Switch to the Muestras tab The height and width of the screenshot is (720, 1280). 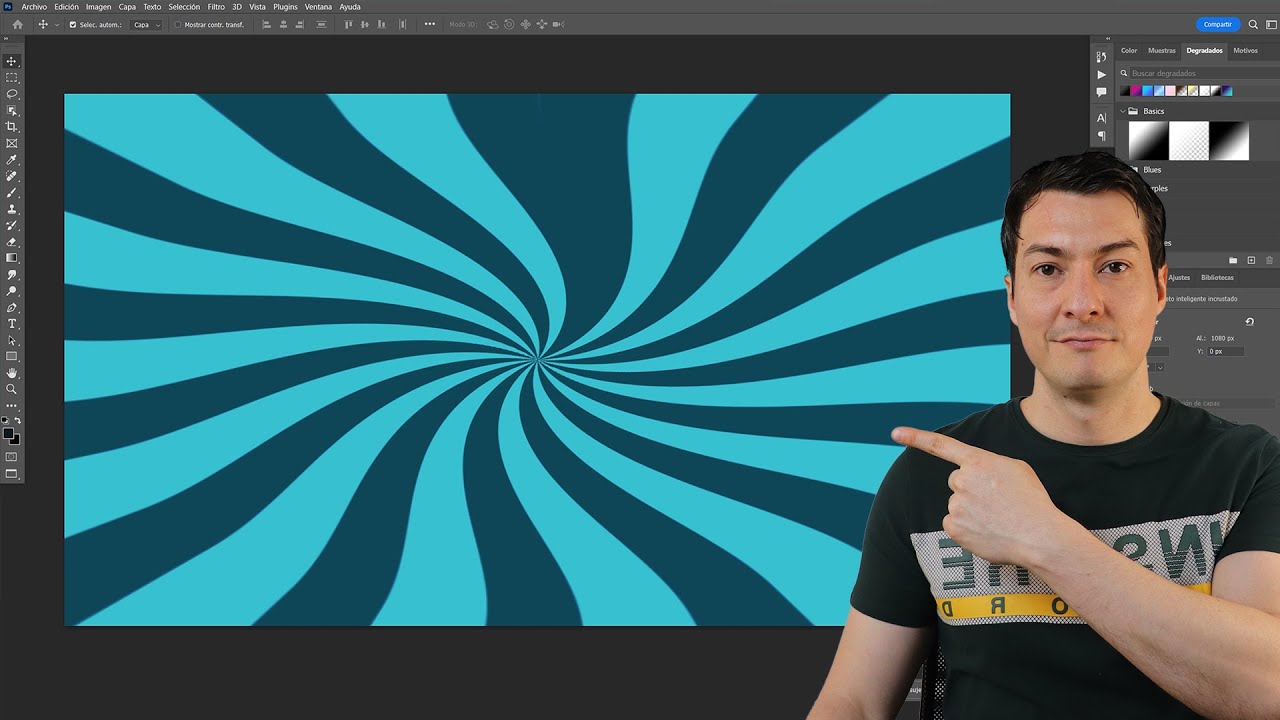coord(1162,50)
